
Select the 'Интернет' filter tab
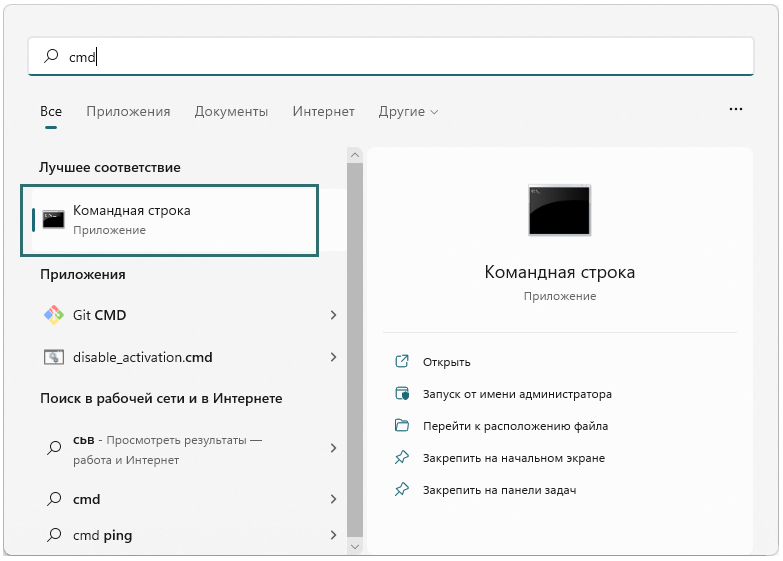tap(323, 112)
